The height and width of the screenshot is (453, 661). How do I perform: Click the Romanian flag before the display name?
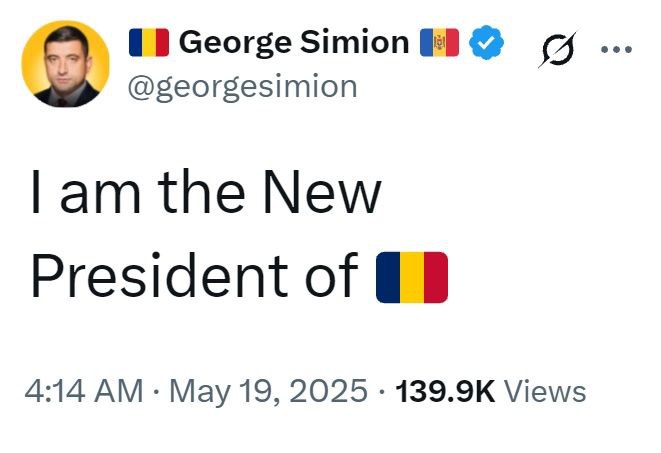pyautogui.click(x=149, y=42)
